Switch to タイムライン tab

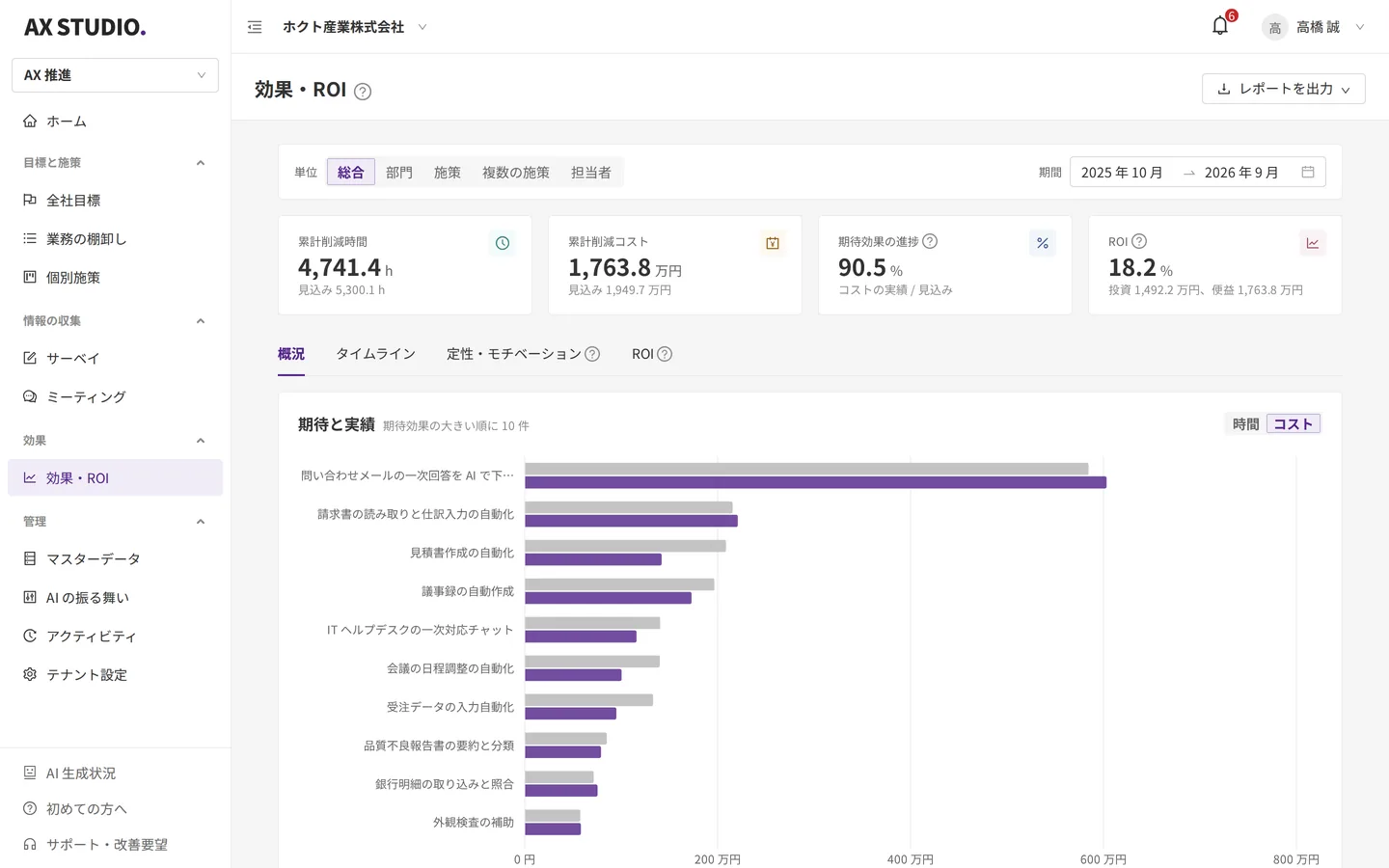coord(375,354)
